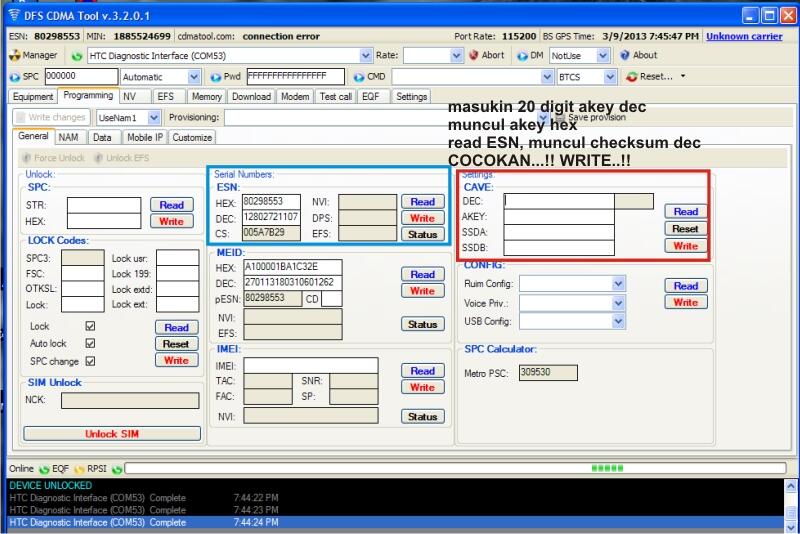Click the Unlock SIM button
The width and height of the screenshot is (800, 534).
[x=112, y=434]
